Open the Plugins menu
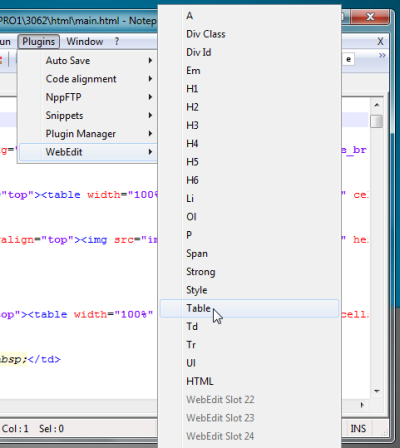Screen dimensions: 400x448 coord(39,42)
